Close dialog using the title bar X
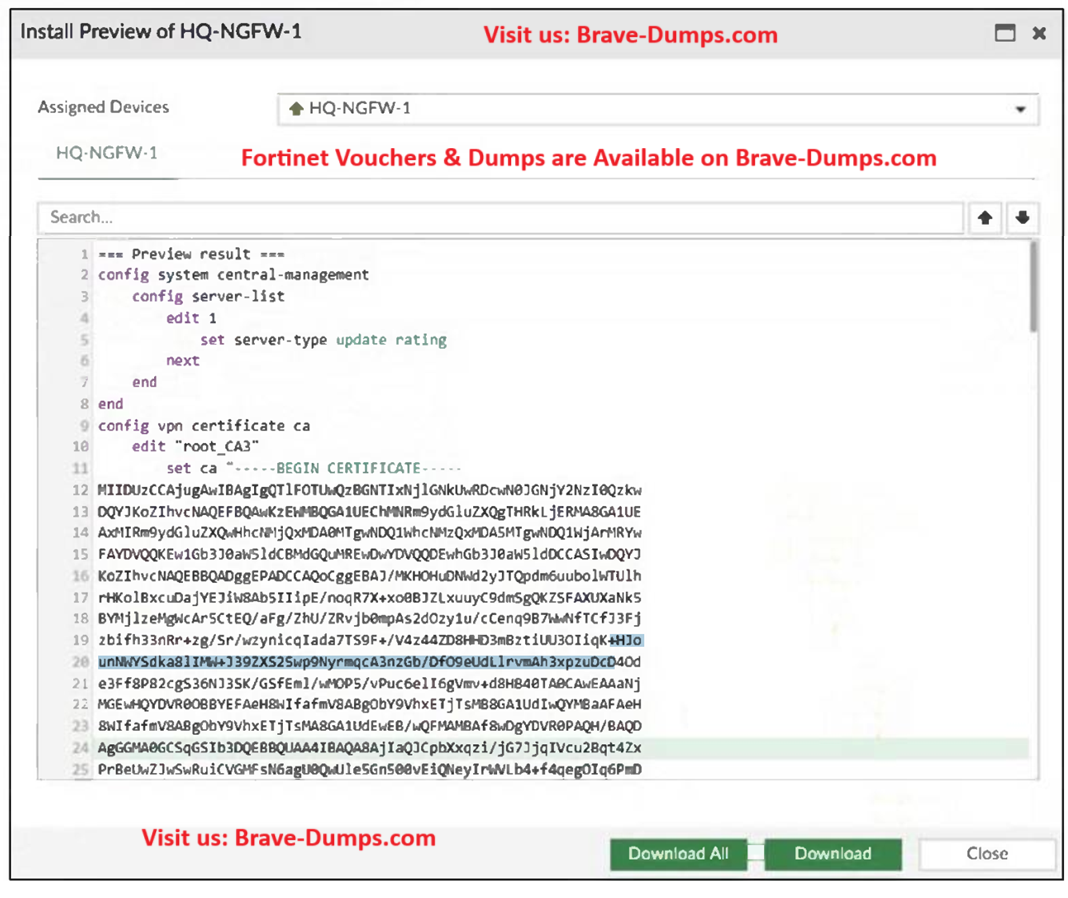Viewport: 1068px width, 898px height. click(x=1039, y=33)
